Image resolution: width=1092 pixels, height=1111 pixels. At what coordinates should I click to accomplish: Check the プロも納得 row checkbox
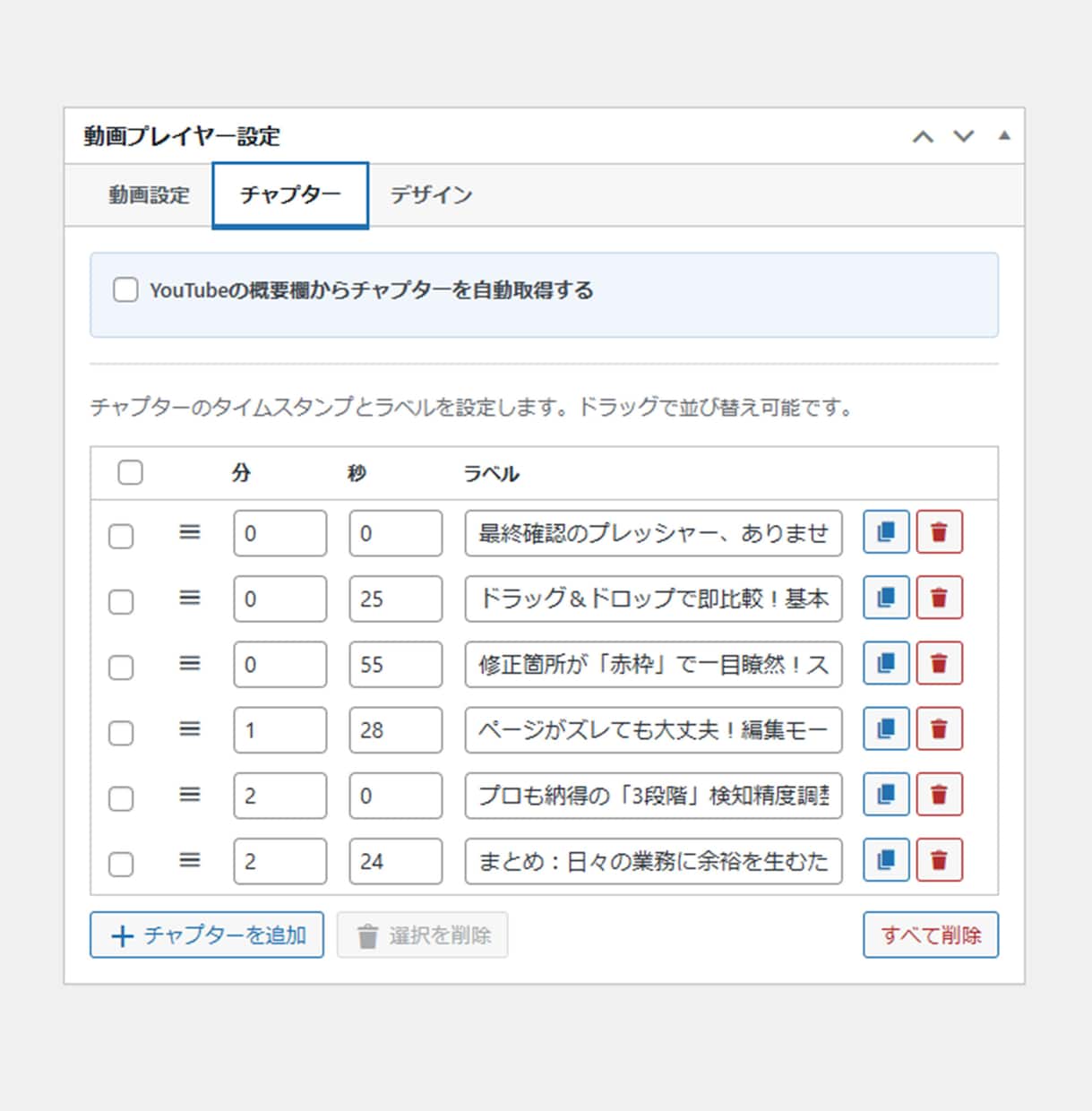121,797
